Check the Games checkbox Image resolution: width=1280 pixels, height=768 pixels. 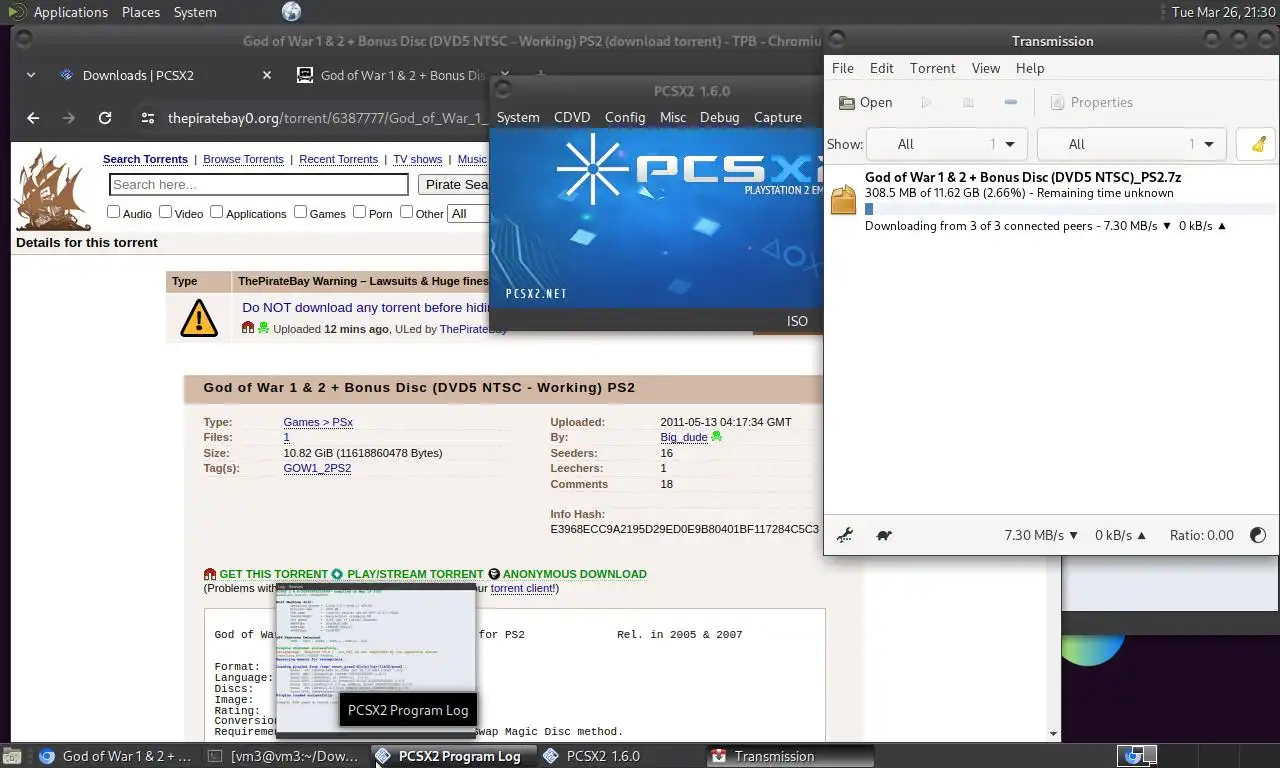pos(300,212)
